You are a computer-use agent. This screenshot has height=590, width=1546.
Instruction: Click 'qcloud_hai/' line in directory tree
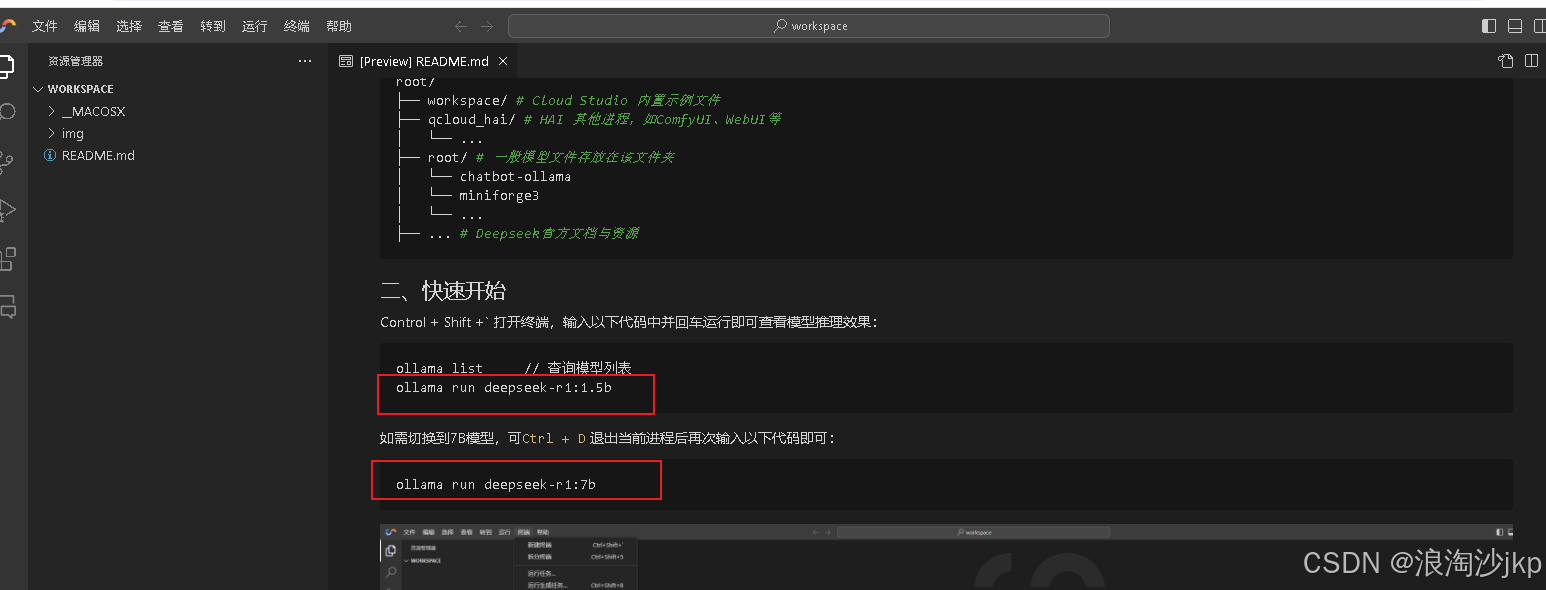point(604,119)
